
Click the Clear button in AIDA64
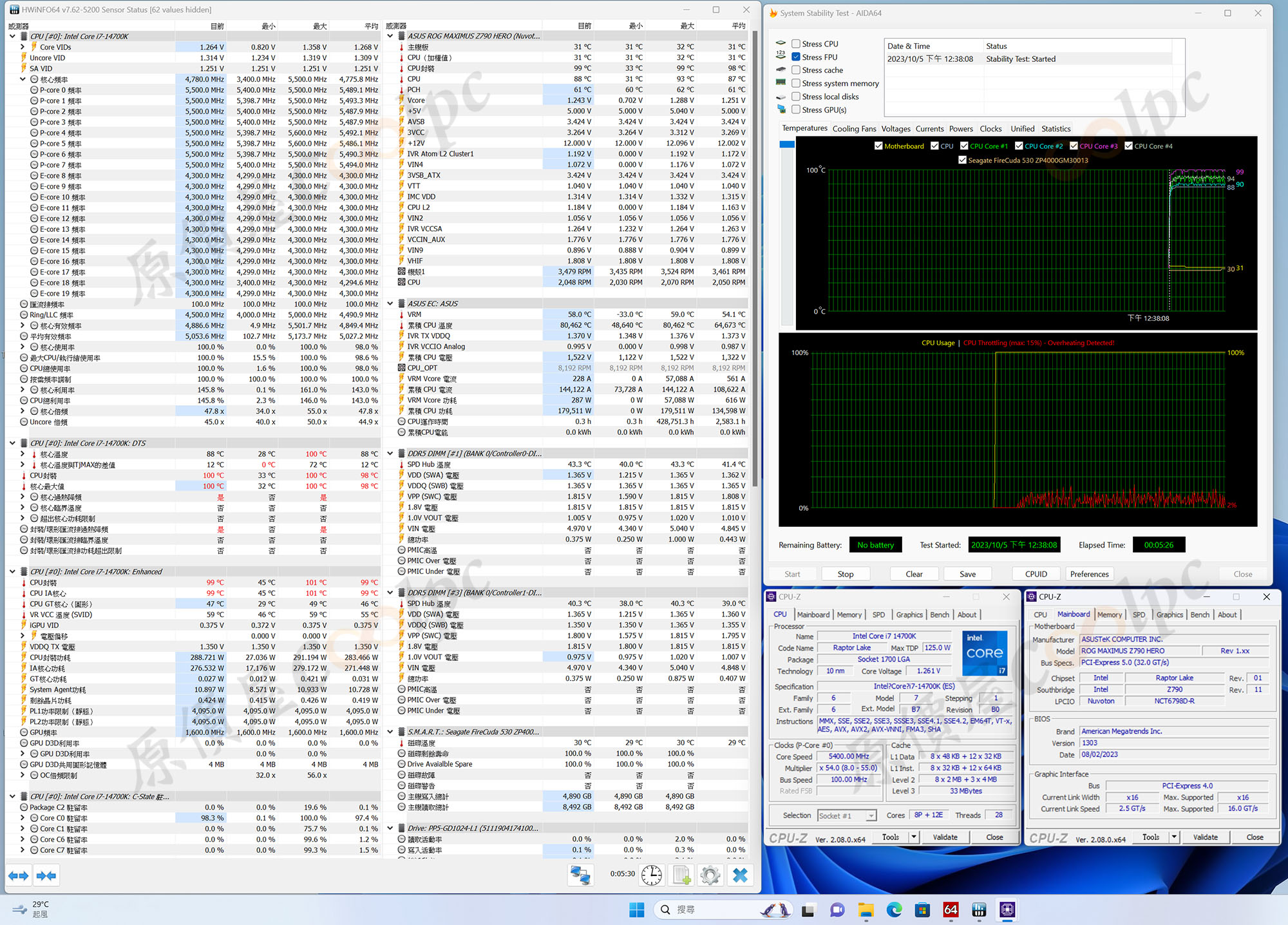[914, 575]
